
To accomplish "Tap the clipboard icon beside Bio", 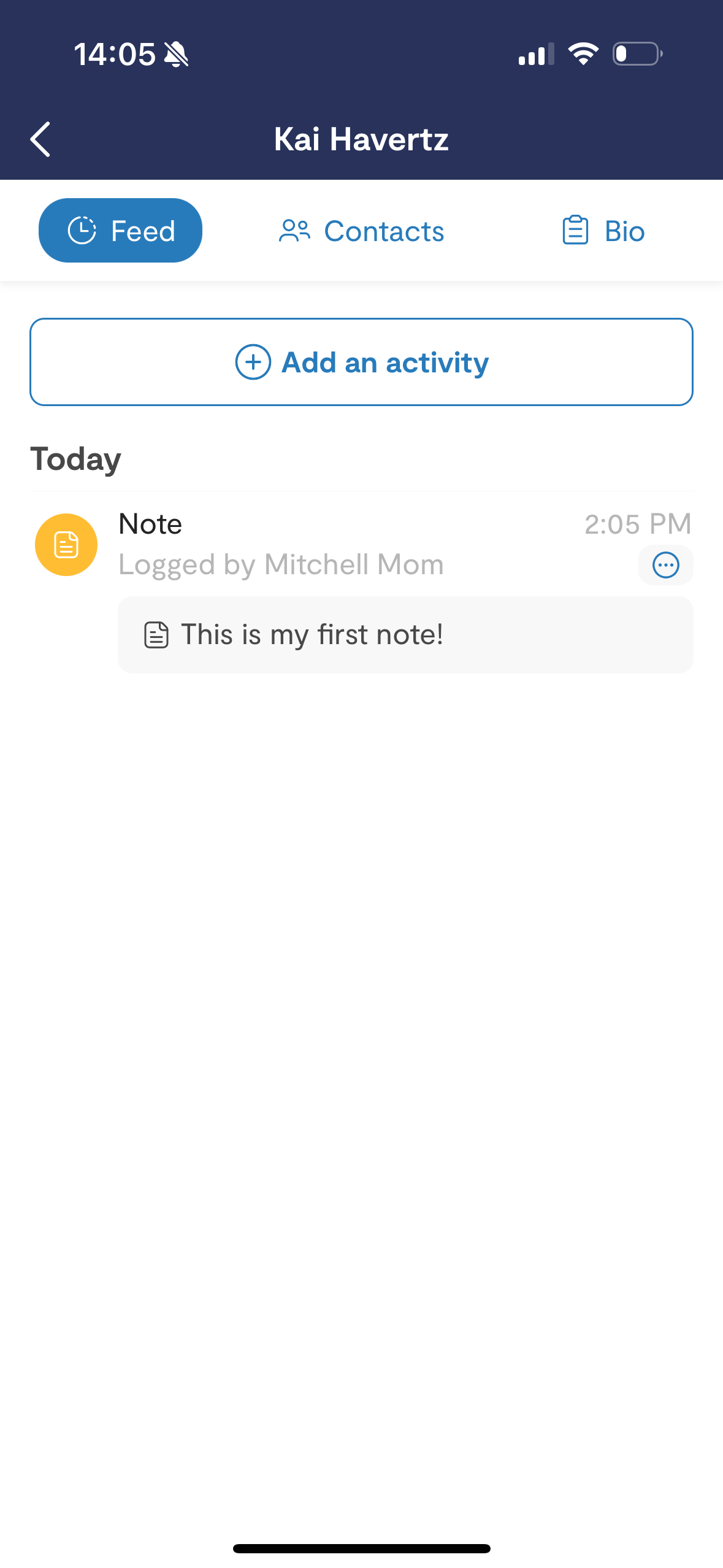I will pos(575,231).
